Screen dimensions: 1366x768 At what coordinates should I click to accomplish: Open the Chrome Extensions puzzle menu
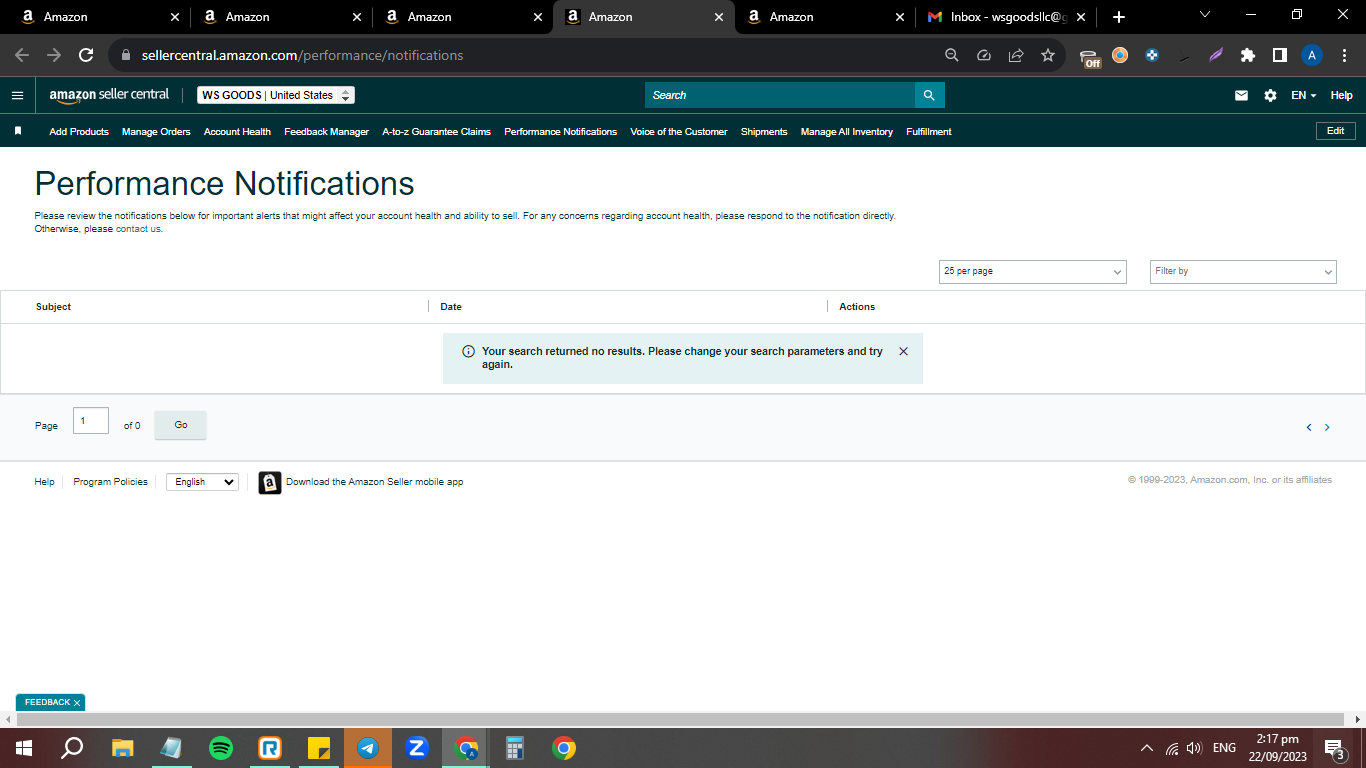[1247, 56]
